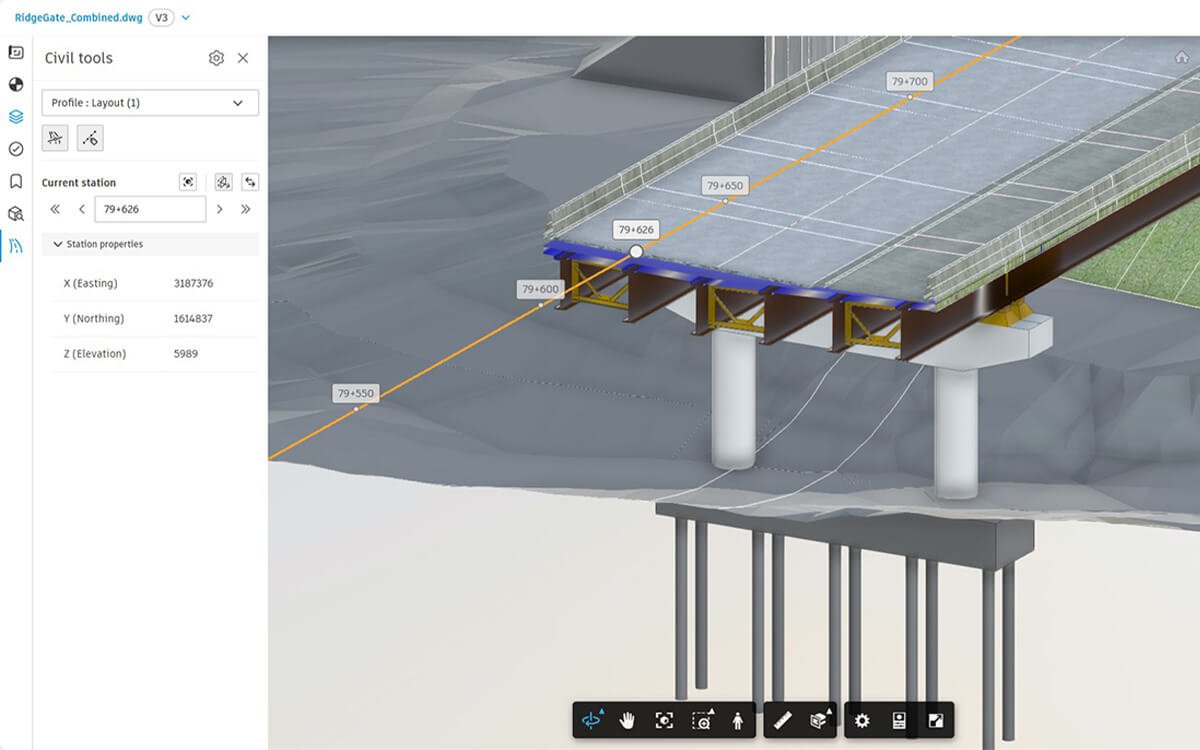Toggle fullscreen mode from the bottom toolbar
This screenshot has width=1200, height=750.
pyautogui.click(x=937, y=719)
